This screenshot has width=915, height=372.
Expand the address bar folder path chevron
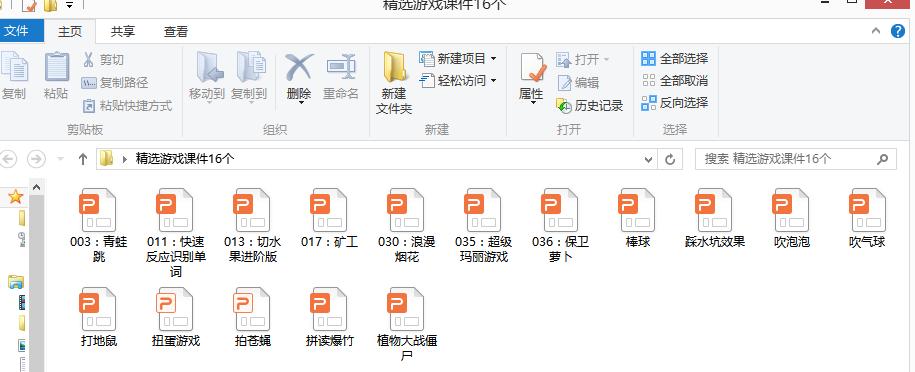(x=124, y=159)
